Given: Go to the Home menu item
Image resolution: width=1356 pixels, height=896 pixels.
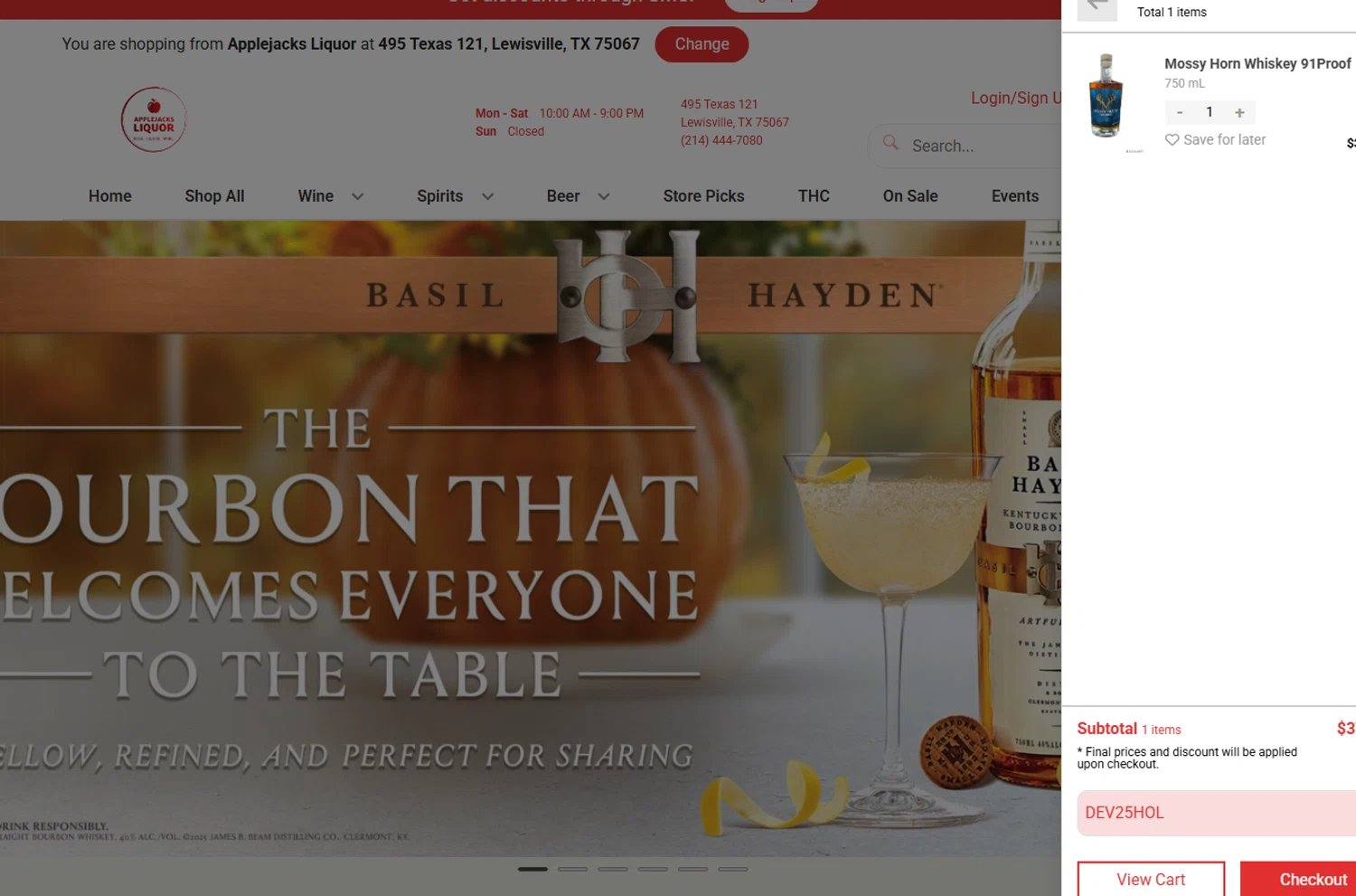Looking at the screenshot, I should [x=110, y=196].
